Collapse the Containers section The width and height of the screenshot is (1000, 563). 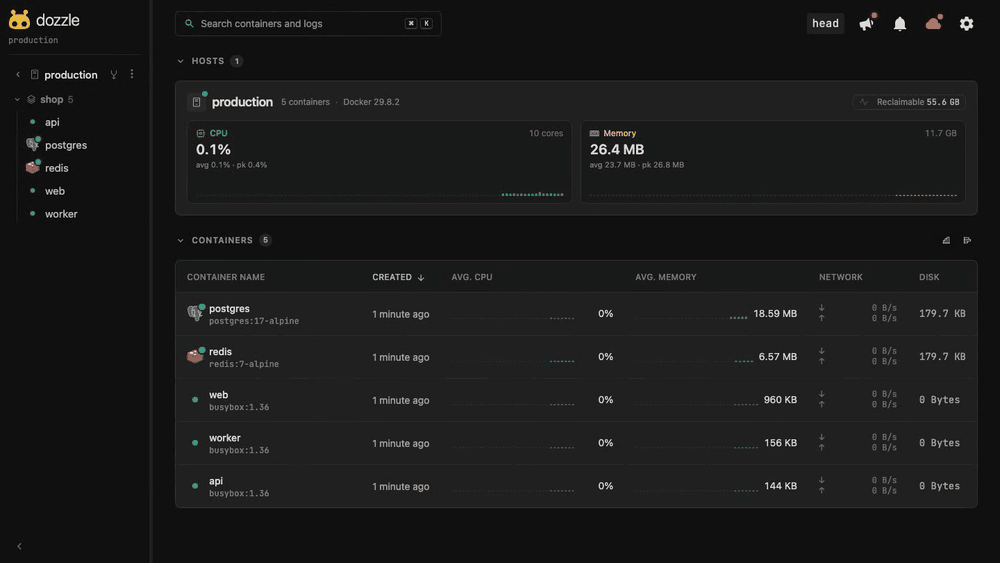180,240
